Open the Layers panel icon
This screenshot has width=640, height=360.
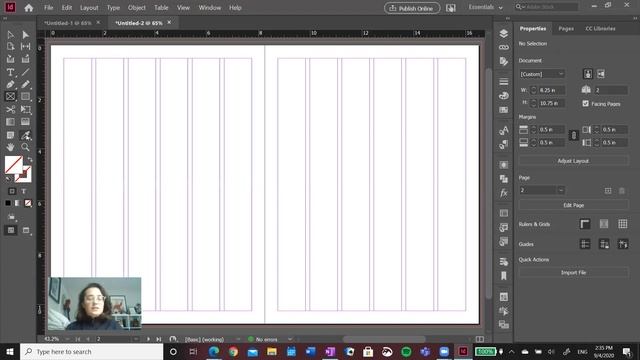point(504,33)
